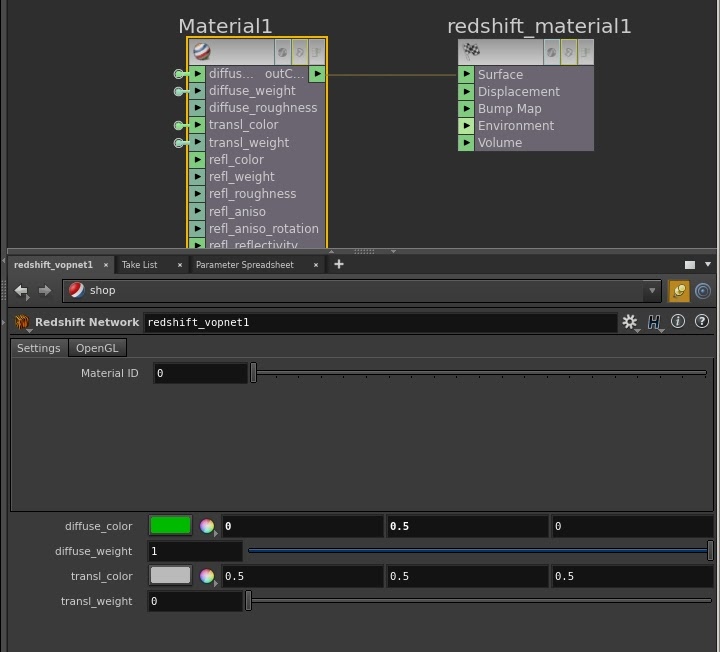Open the transl_color color wheel picker
Image resolution: width=720 pixels, height=652 pixels.
[x=207, y=576]
